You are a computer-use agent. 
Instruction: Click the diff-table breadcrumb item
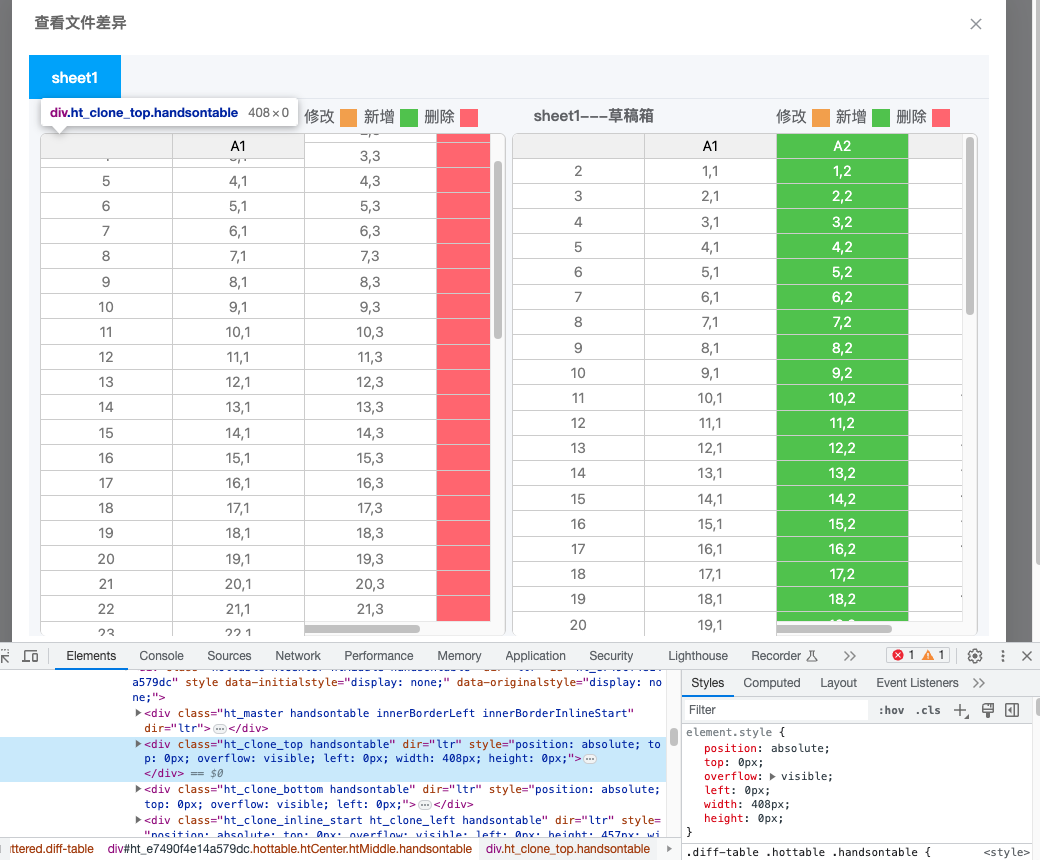click(x=52, y=849)
